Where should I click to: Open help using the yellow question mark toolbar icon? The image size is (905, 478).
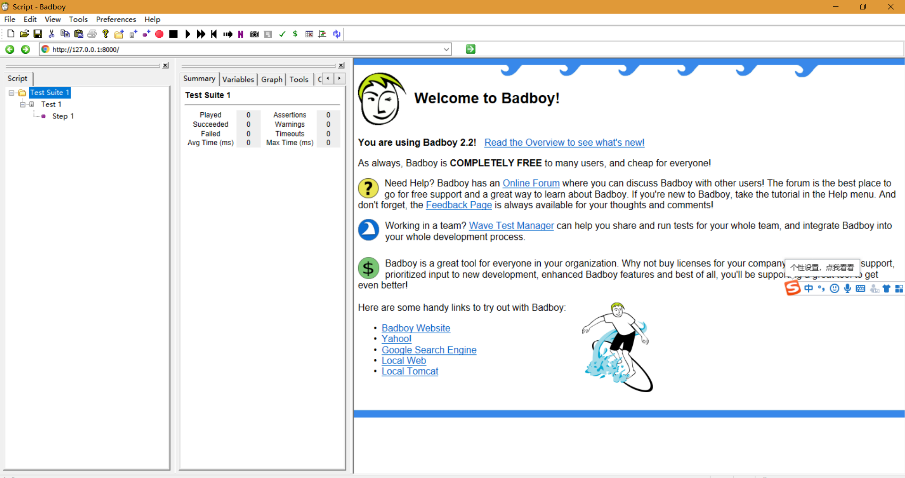click(x=106, y=34)
